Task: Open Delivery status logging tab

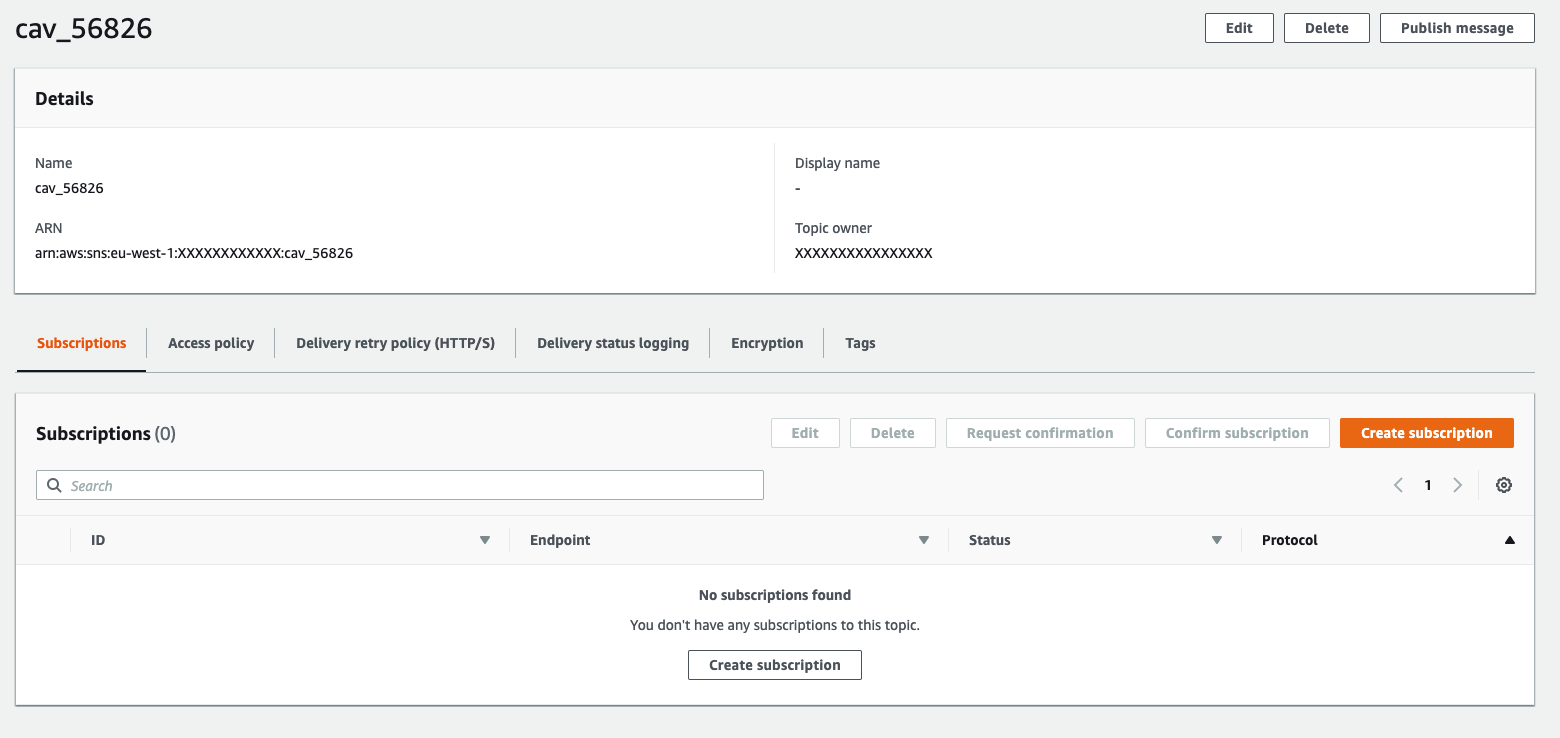Action: point(613,343)
